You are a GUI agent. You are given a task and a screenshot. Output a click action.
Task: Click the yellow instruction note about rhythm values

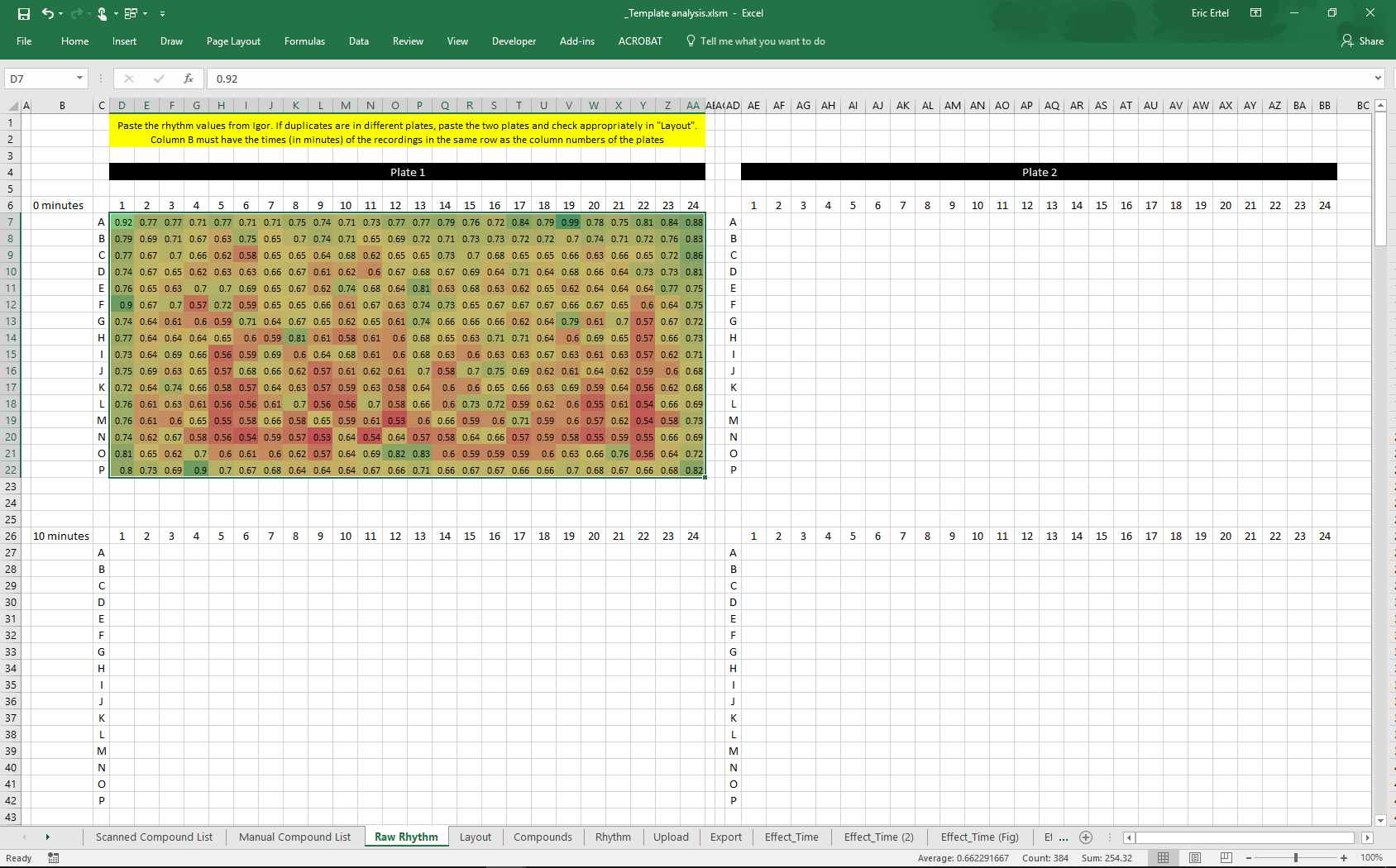click(x=407, y=132)
